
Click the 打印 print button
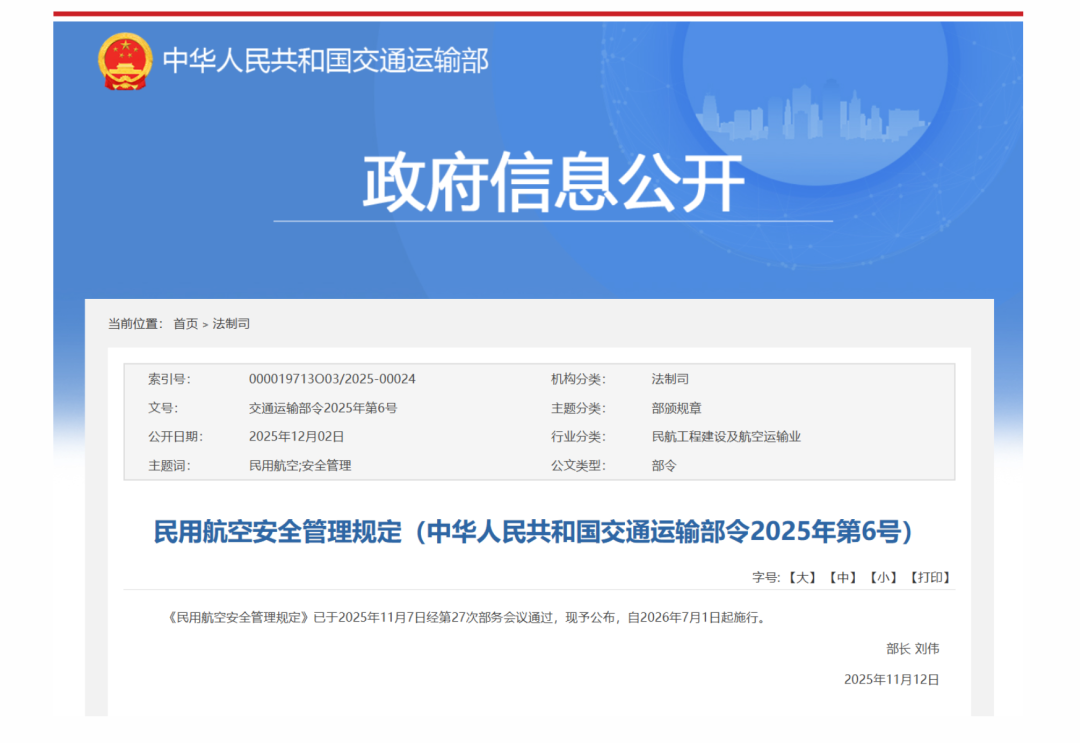pos(929,578)
